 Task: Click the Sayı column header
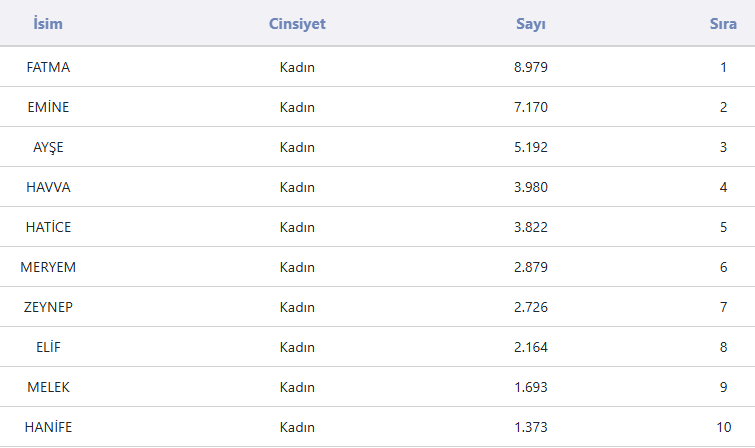[530, 24]
